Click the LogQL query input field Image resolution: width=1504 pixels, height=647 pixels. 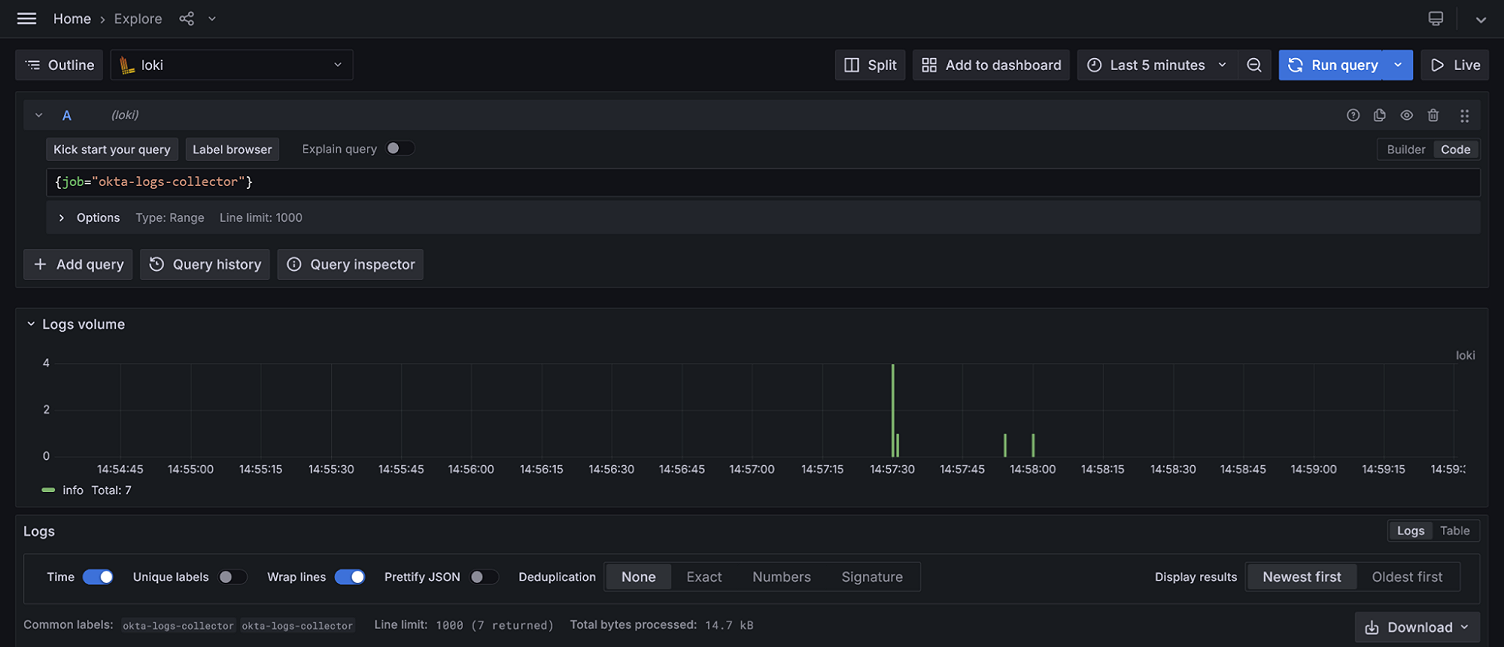point(760,182)
